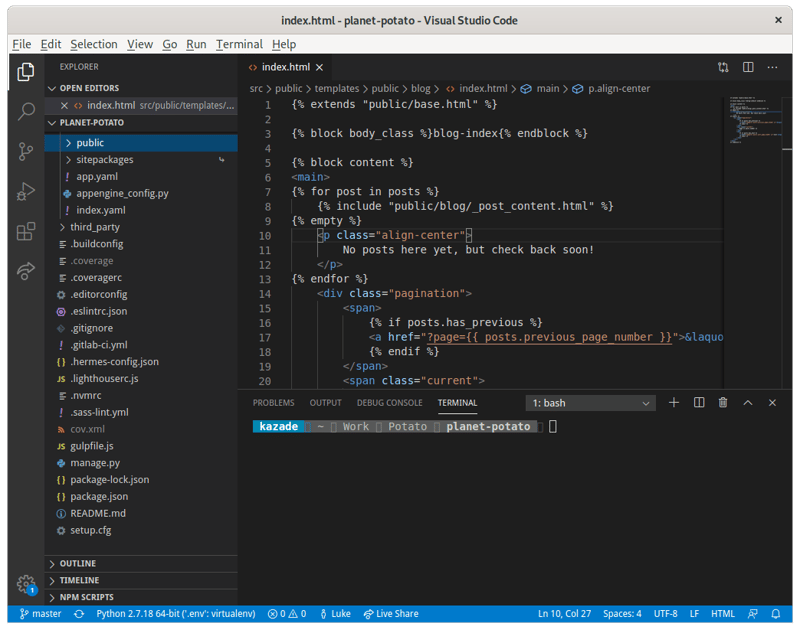Image resolution: width=800 pixels, height=630 pixels.
Task: Open .gitlab-ci.yml file
Action: (141, 345)
